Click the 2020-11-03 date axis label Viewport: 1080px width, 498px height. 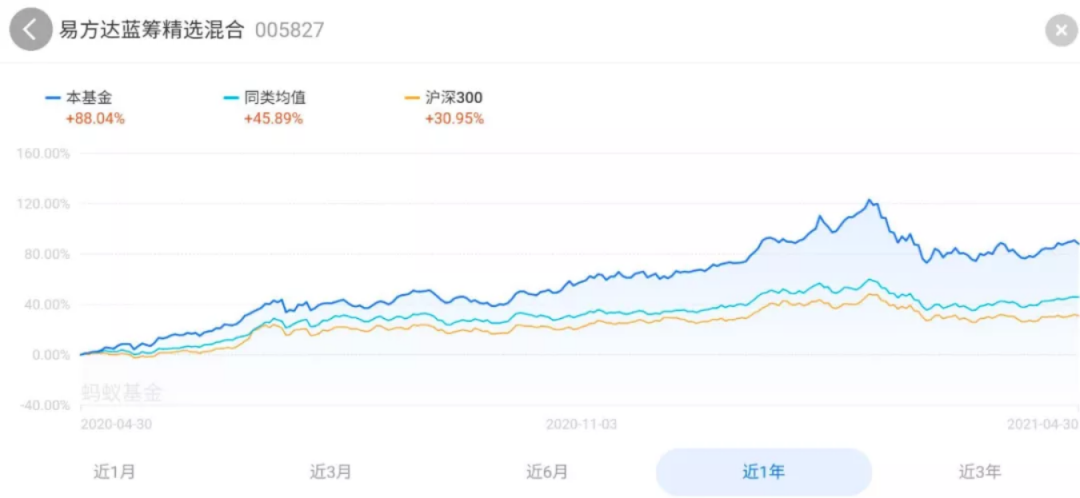[x=581, y=424]
